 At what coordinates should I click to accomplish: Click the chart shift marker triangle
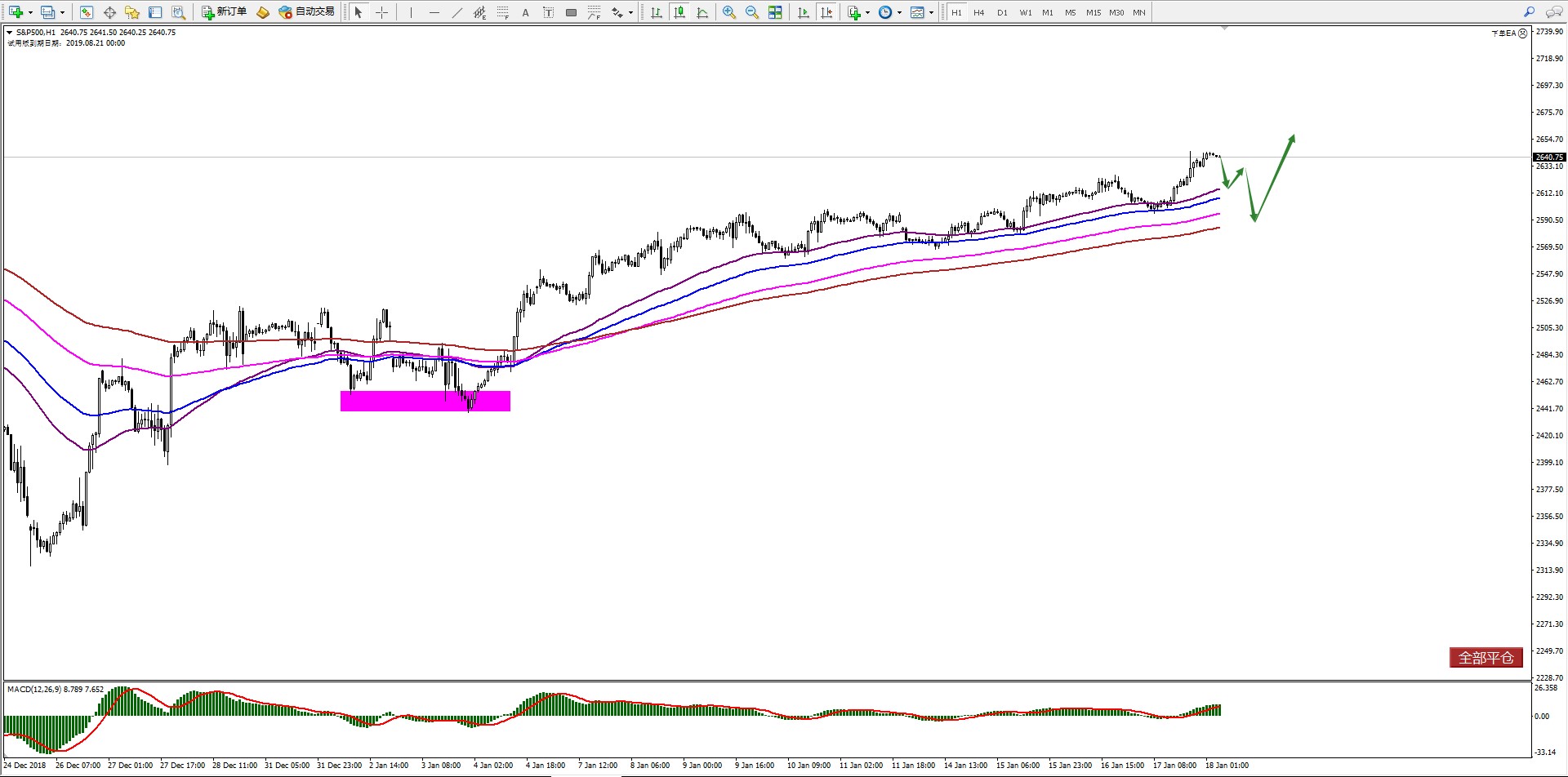[1224, 29]
